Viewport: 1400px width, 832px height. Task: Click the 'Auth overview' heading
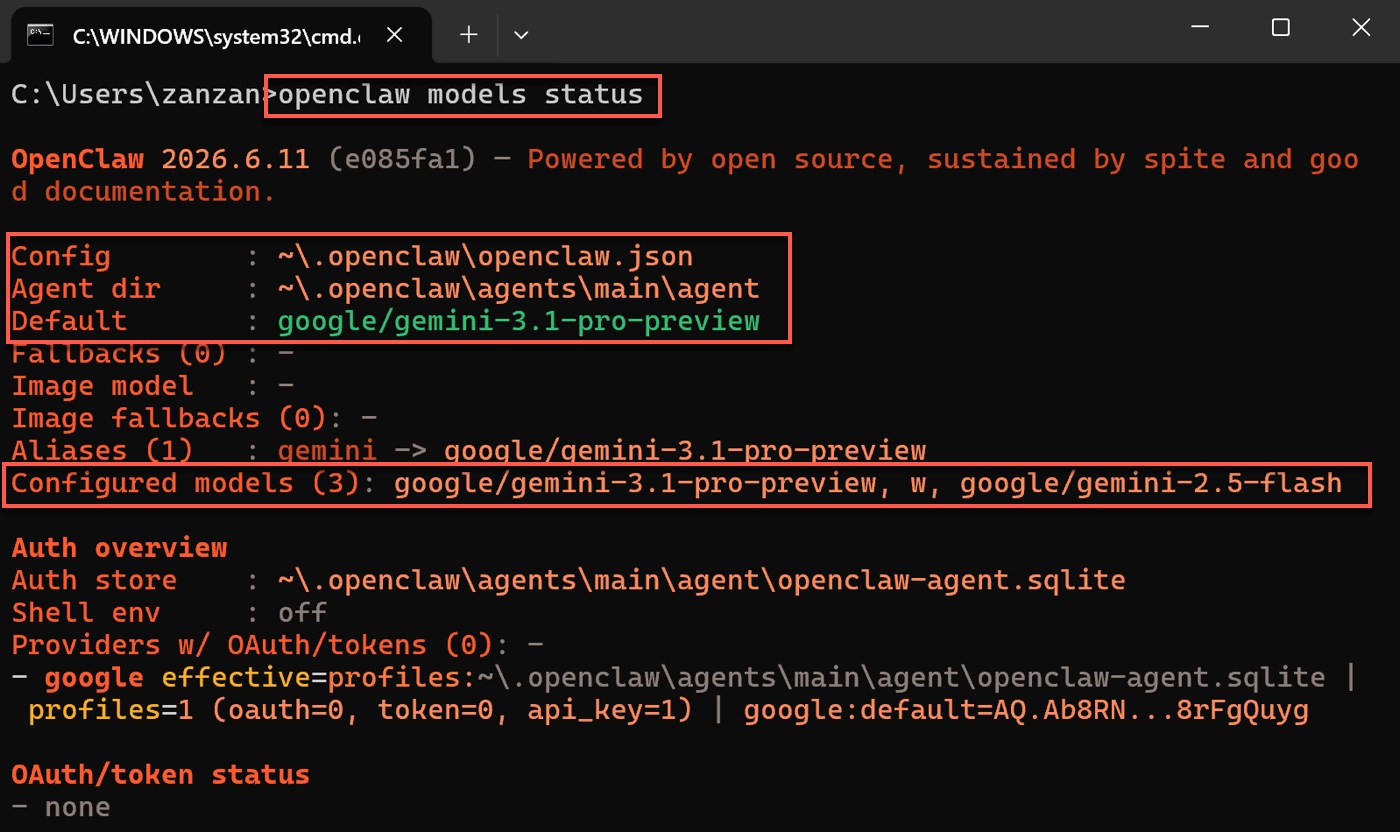pos(119,548)
